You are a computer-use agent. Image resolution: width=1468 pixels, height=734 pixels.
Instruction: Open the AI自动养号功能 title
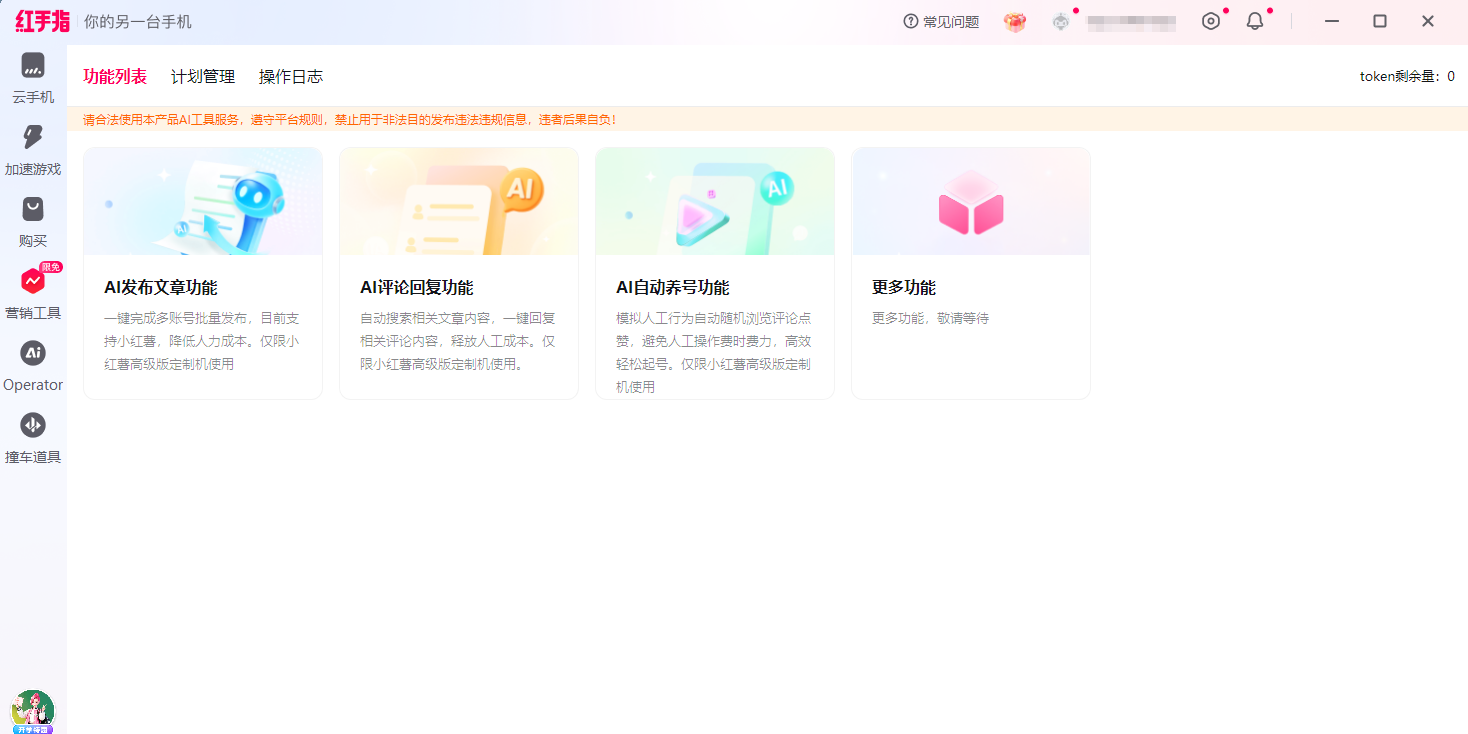(672, 287)
